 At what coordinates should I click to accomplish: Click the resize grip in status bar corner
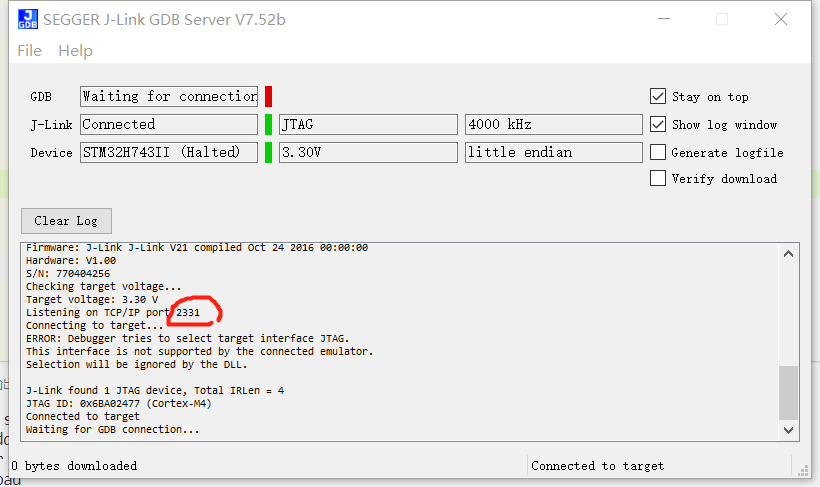tap(803, 470)
